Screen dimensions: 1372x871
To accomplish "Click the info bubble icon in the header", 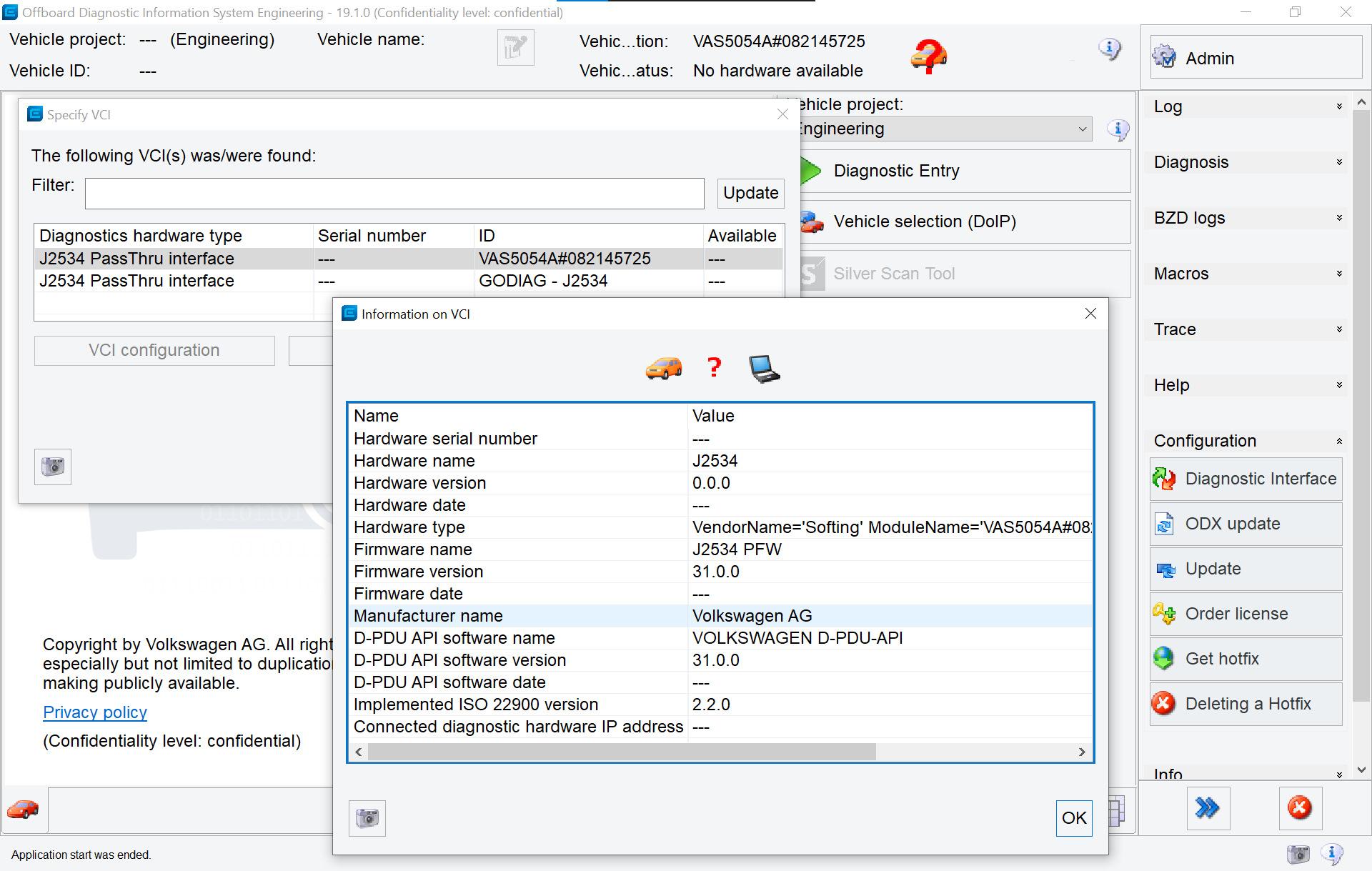I will (1110, 49).
